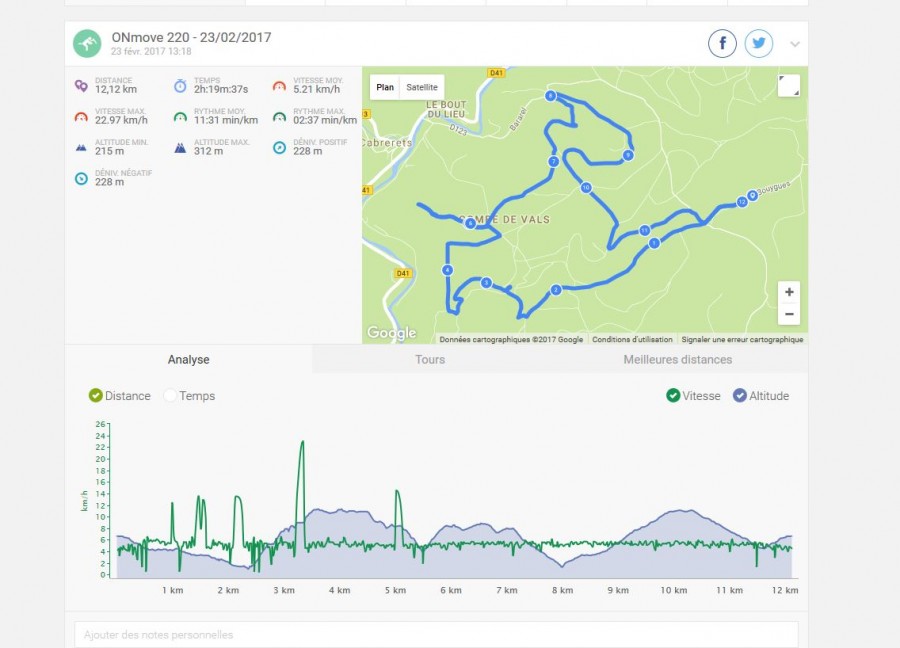
Task: Click the distance stat icon
Action: pos(81,86)
